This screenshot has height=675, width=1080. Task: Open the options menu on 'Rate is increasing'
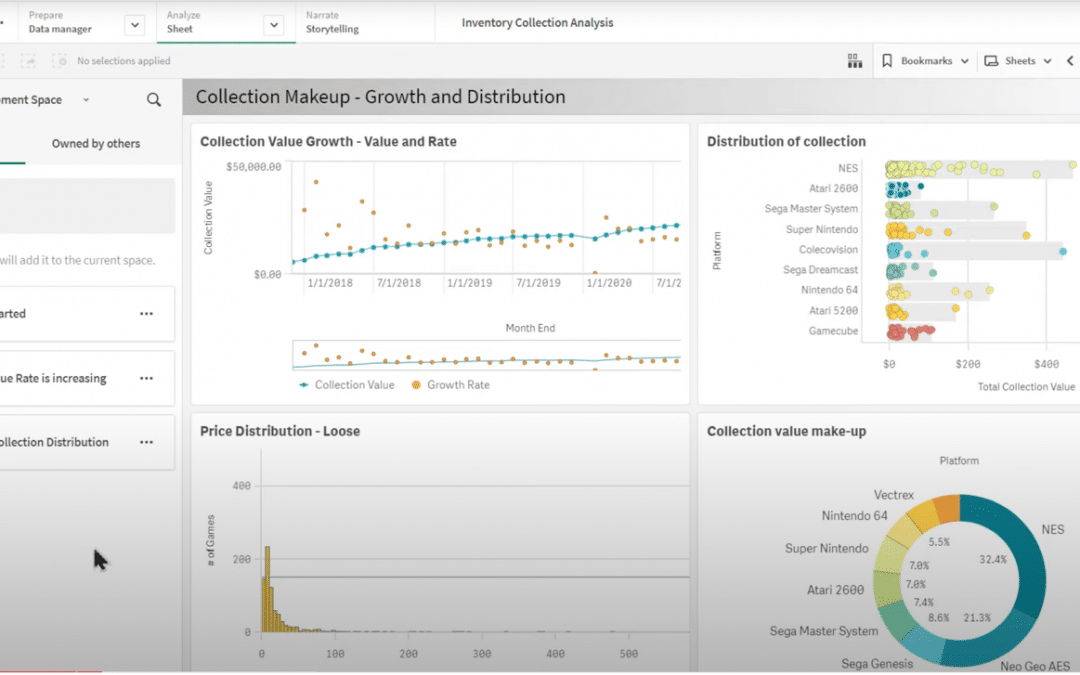(x=146, y=378)
